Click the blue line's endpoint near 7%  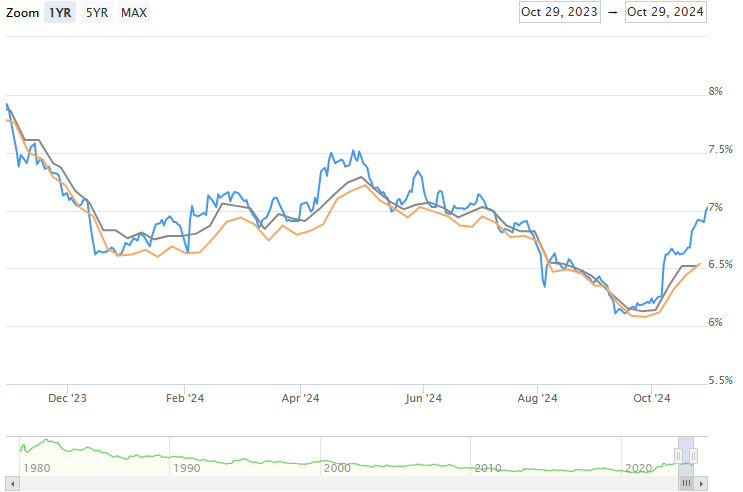707,207
